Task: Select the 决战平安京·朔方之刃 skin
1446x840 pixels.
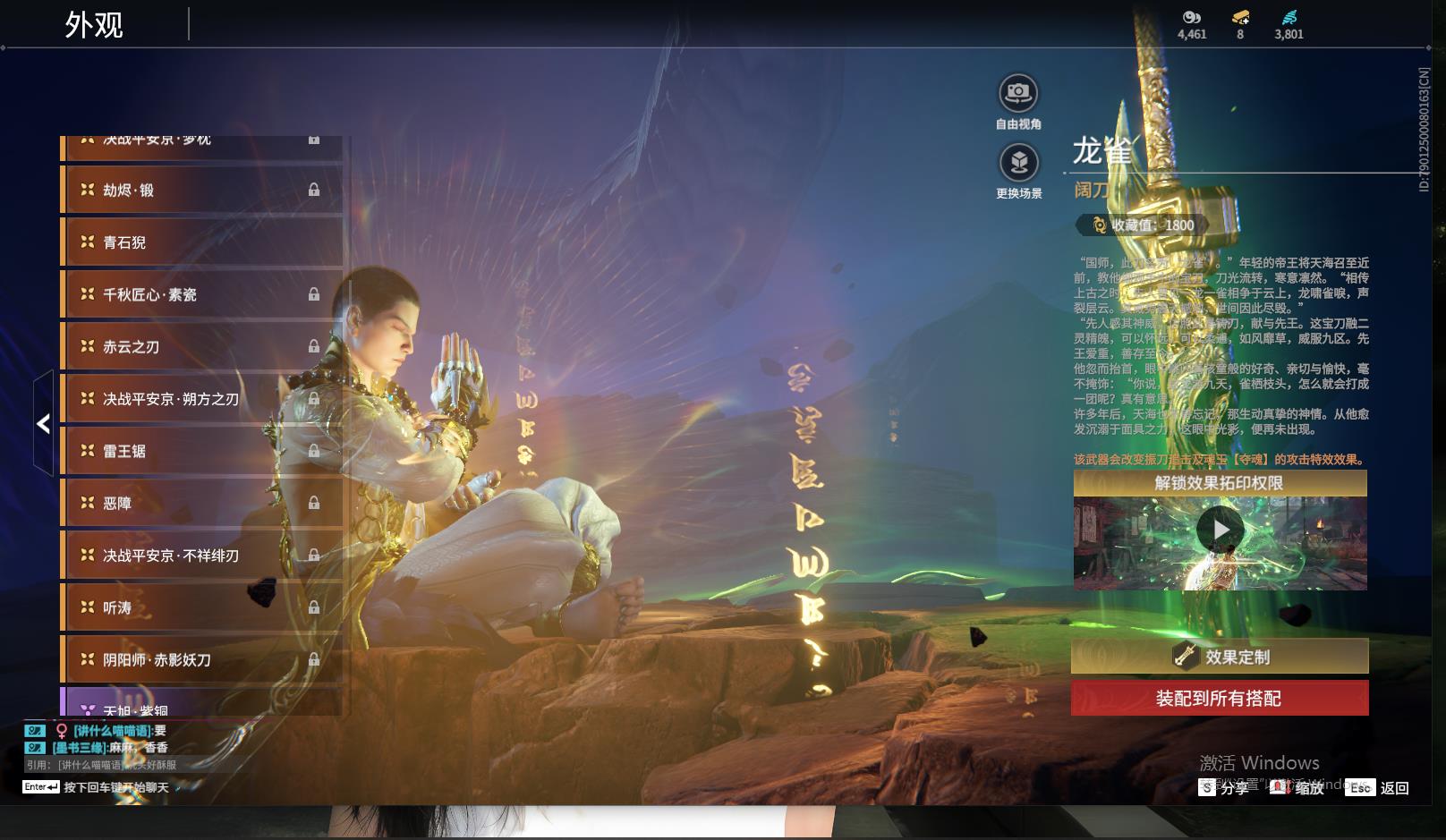Action: click(201, 399)
